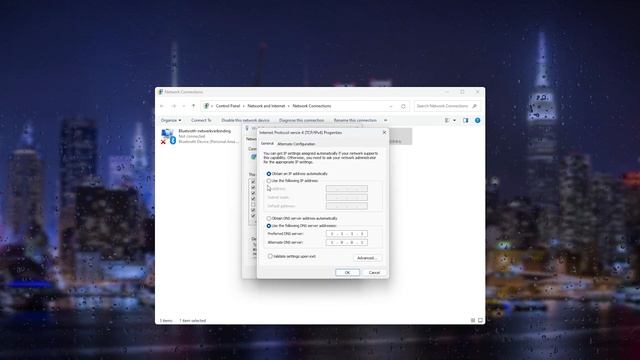Switch to Alternate Configuration tab

(296, 144)
